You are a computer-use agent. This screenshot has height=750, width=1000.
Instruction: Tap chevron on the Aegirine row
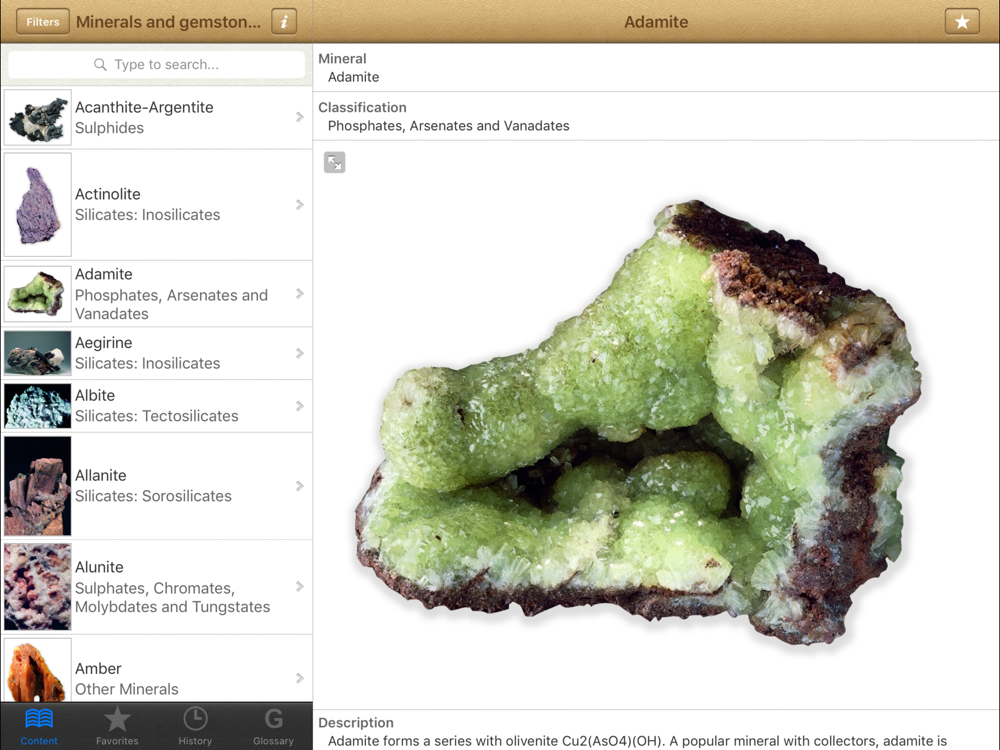300,353
